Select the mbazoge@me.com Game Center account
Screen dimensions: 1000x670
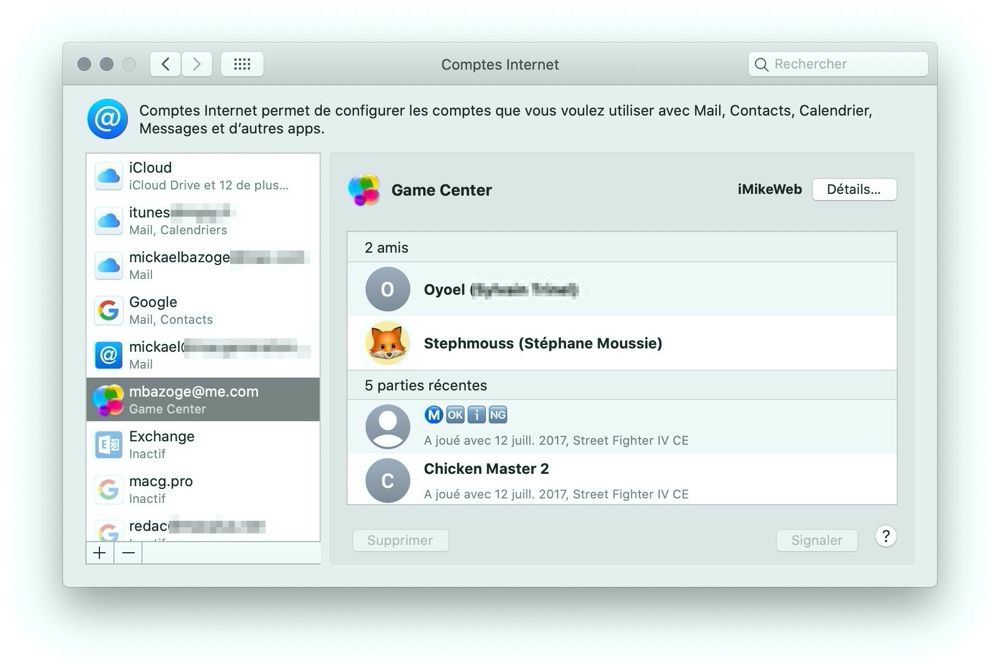tap(203, 400)
